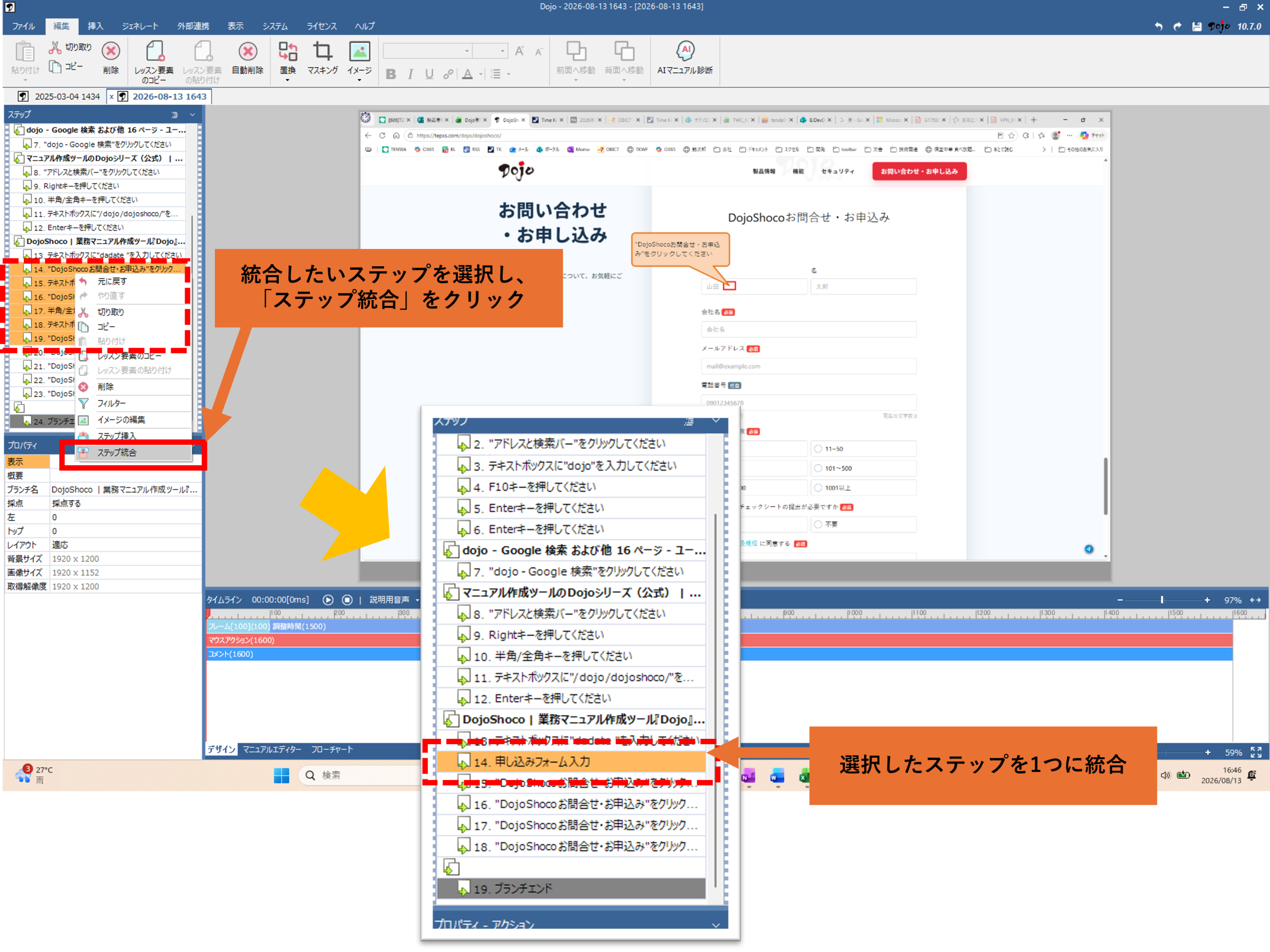Click the weather widget showing 27°C
The width and height of the screenshot is (1270, 952).
click(34, 774)
